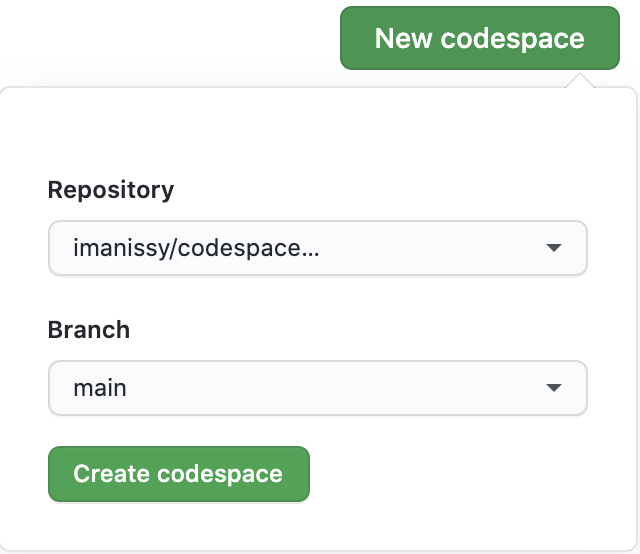Click the popover pointer below New codespace
Viewport: 640px width, 554px height.
pyautogui.click(x=580, y=80)
